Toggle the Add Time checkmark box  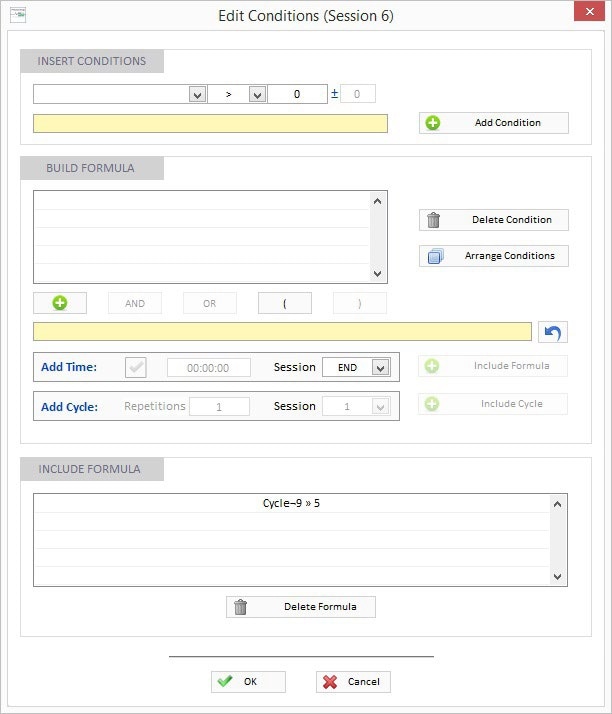137,367
